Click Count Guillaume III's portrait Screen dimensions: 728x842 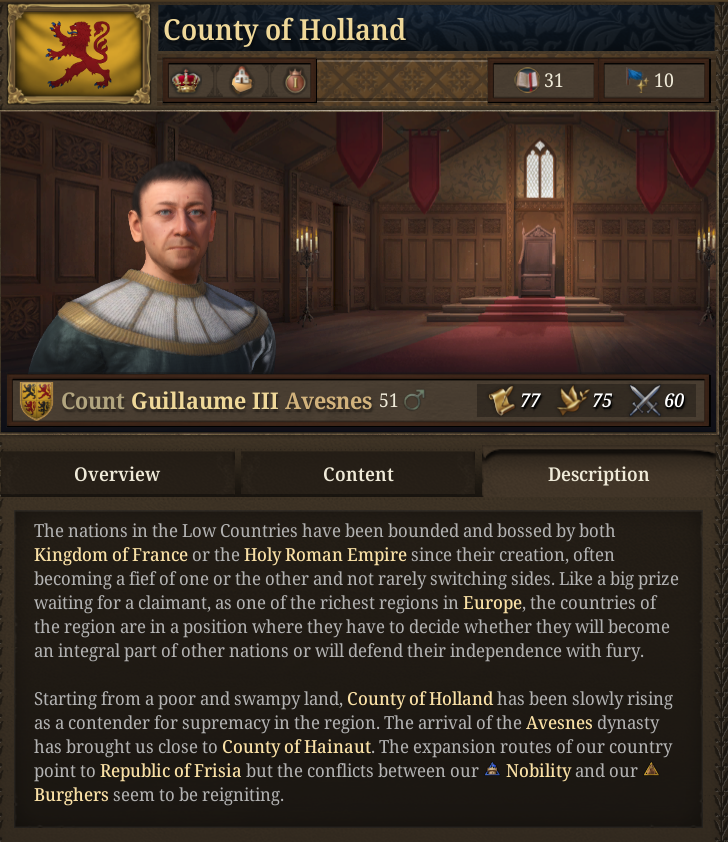pos(153,268)
